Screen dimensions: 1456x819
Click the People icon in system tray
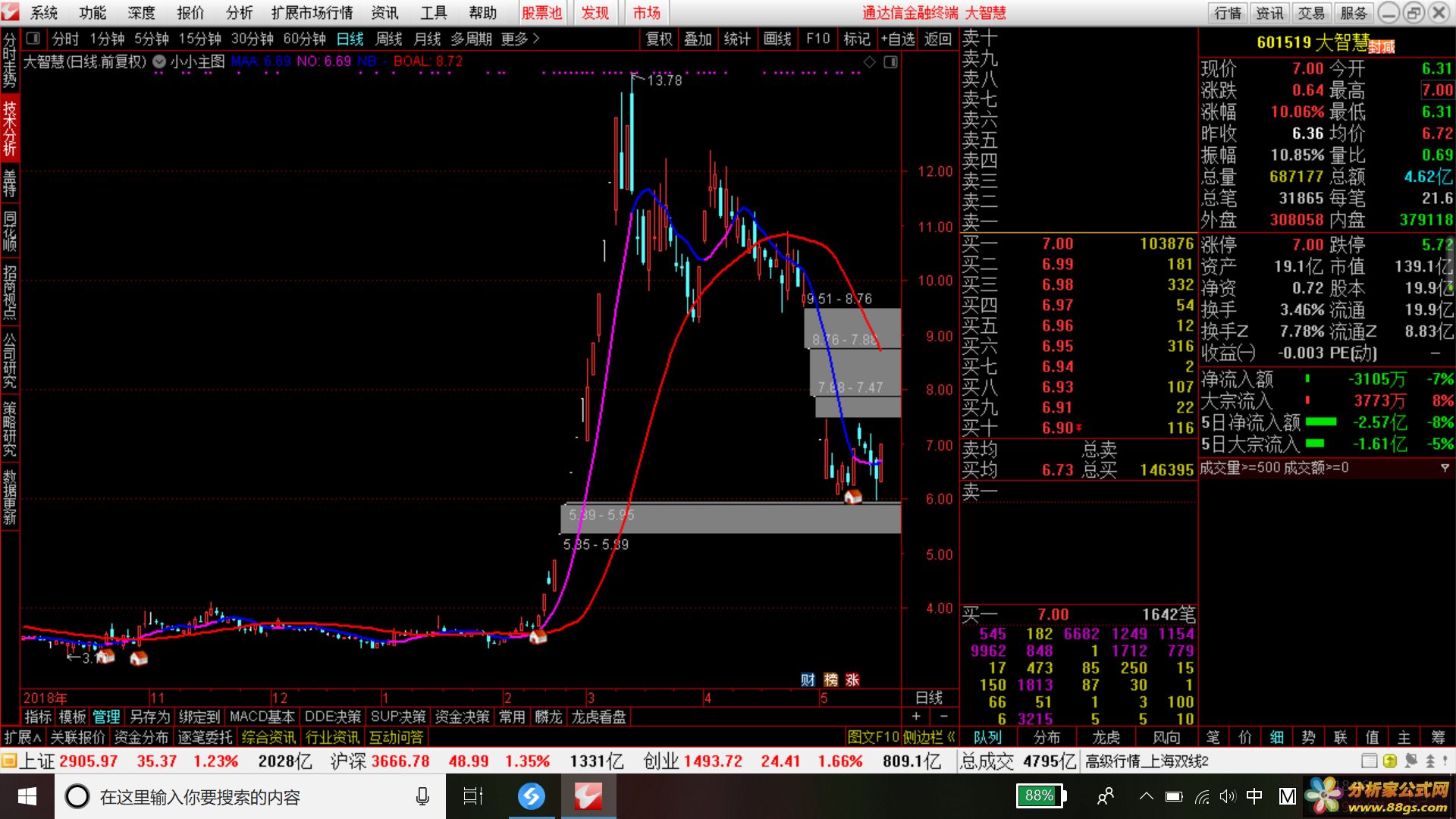[x=1106, y=796]
